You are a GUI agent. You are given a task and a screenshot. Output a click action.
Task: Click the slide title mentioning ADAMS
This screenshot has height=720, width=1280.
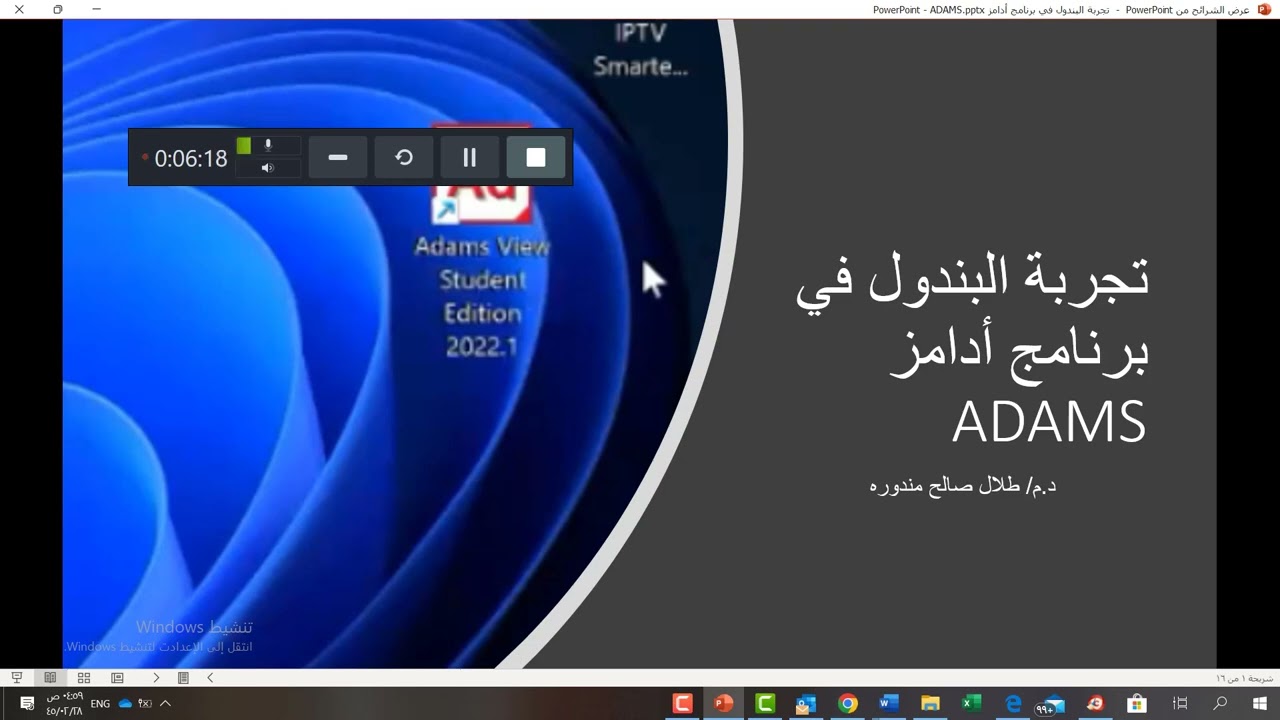pyautogui.click(x=973, y=348)
